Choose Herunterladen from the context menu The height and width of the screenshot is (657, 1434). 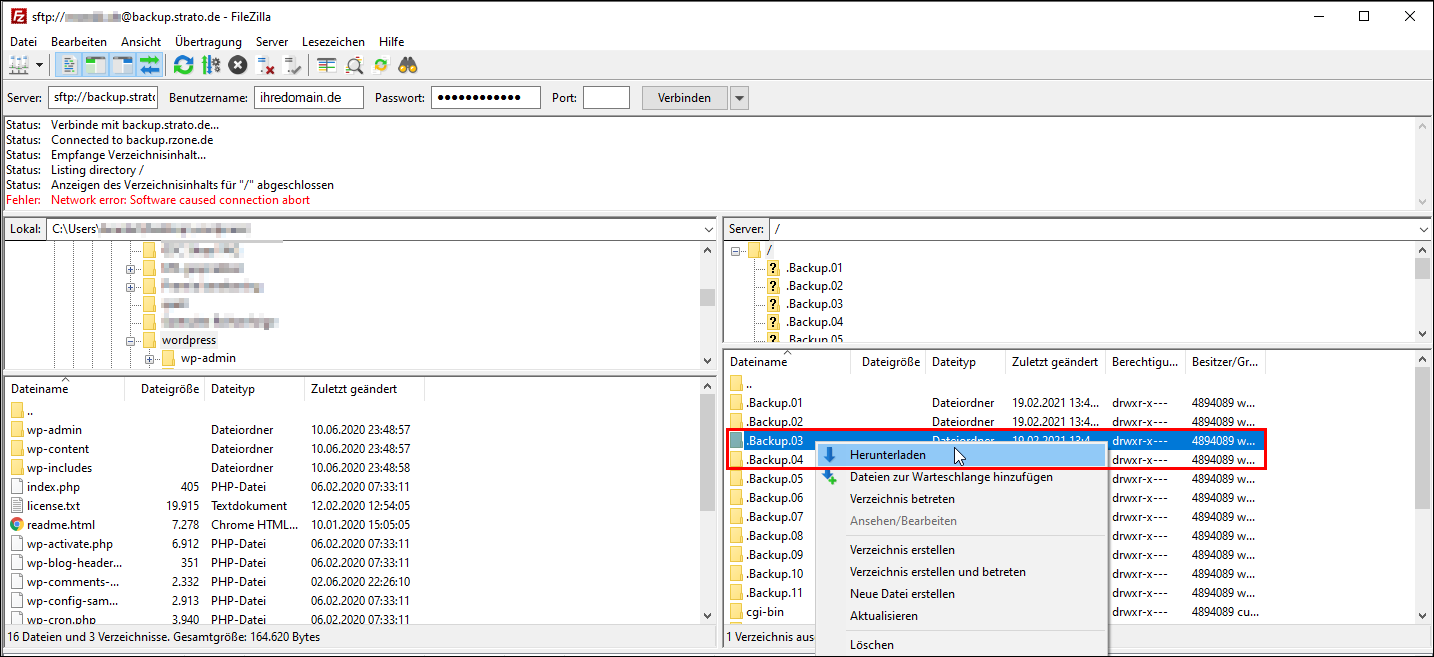pyautogui.click(x=888, y=455)
